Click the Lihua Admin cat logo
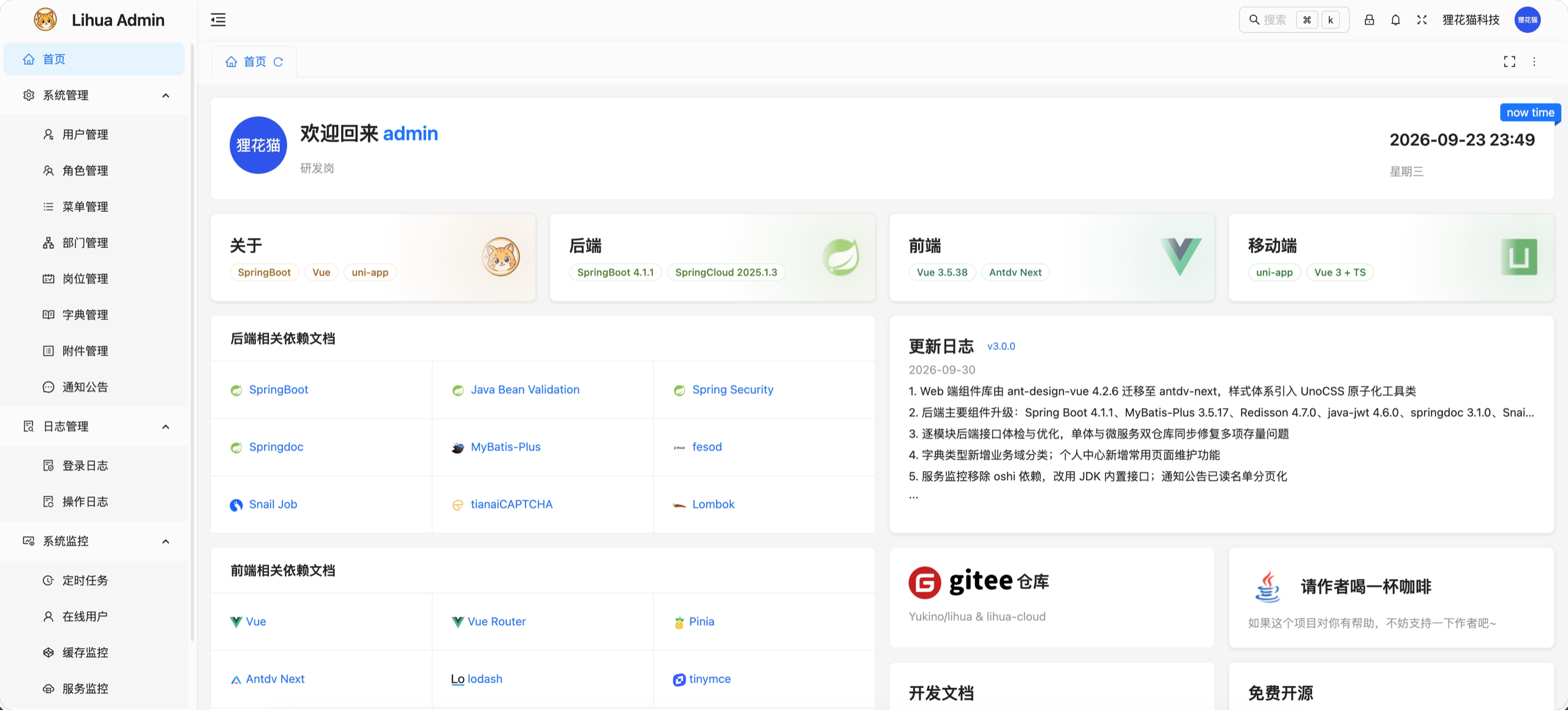The width and height of the screenshot is (1568, 710). tap(45, 20)
